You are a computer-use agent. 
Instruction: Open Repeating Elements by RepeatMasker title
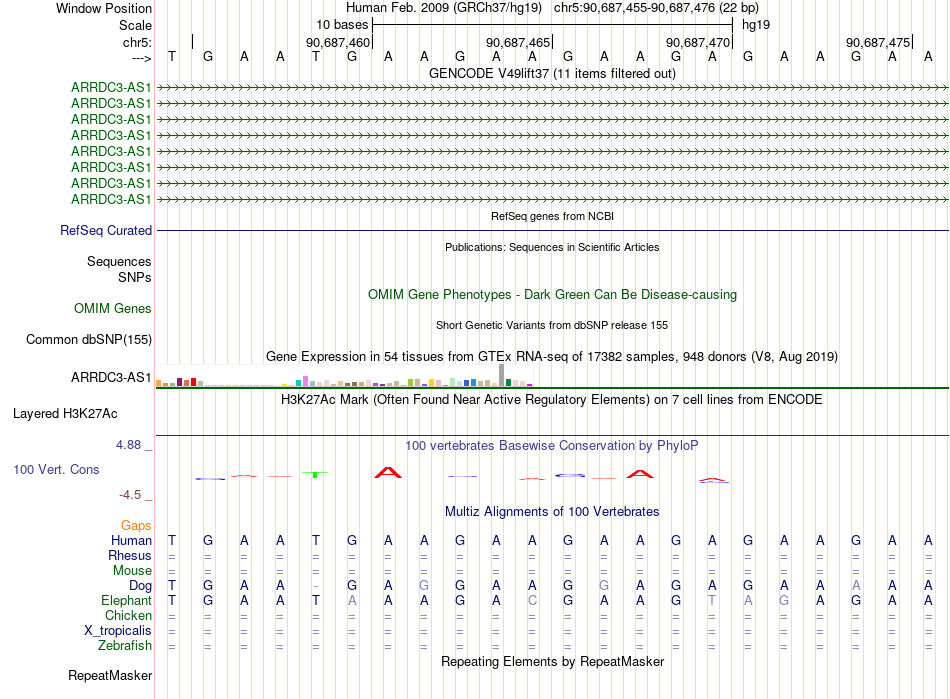tap(552, 661)
